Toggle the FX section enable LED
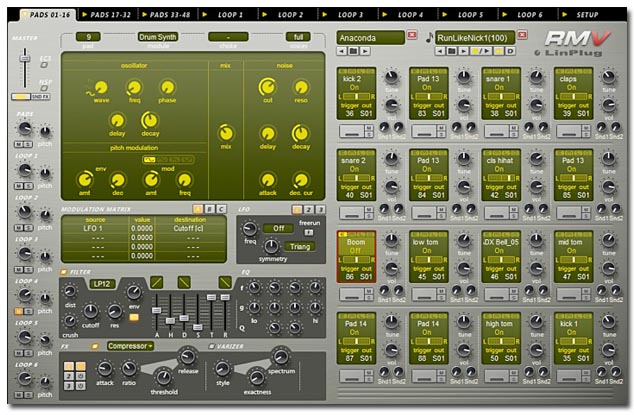Screen dimensions: 634x415 (x=95, y=347)
